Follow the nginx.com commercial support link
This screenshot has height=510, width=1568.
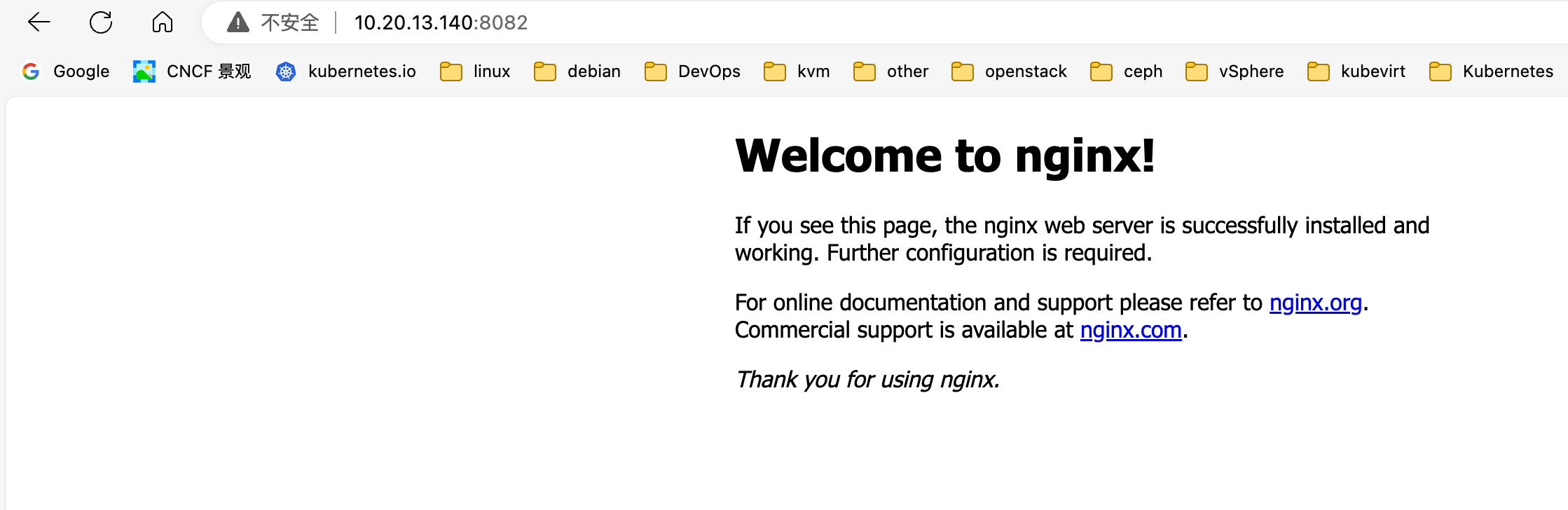[1131, 330]
